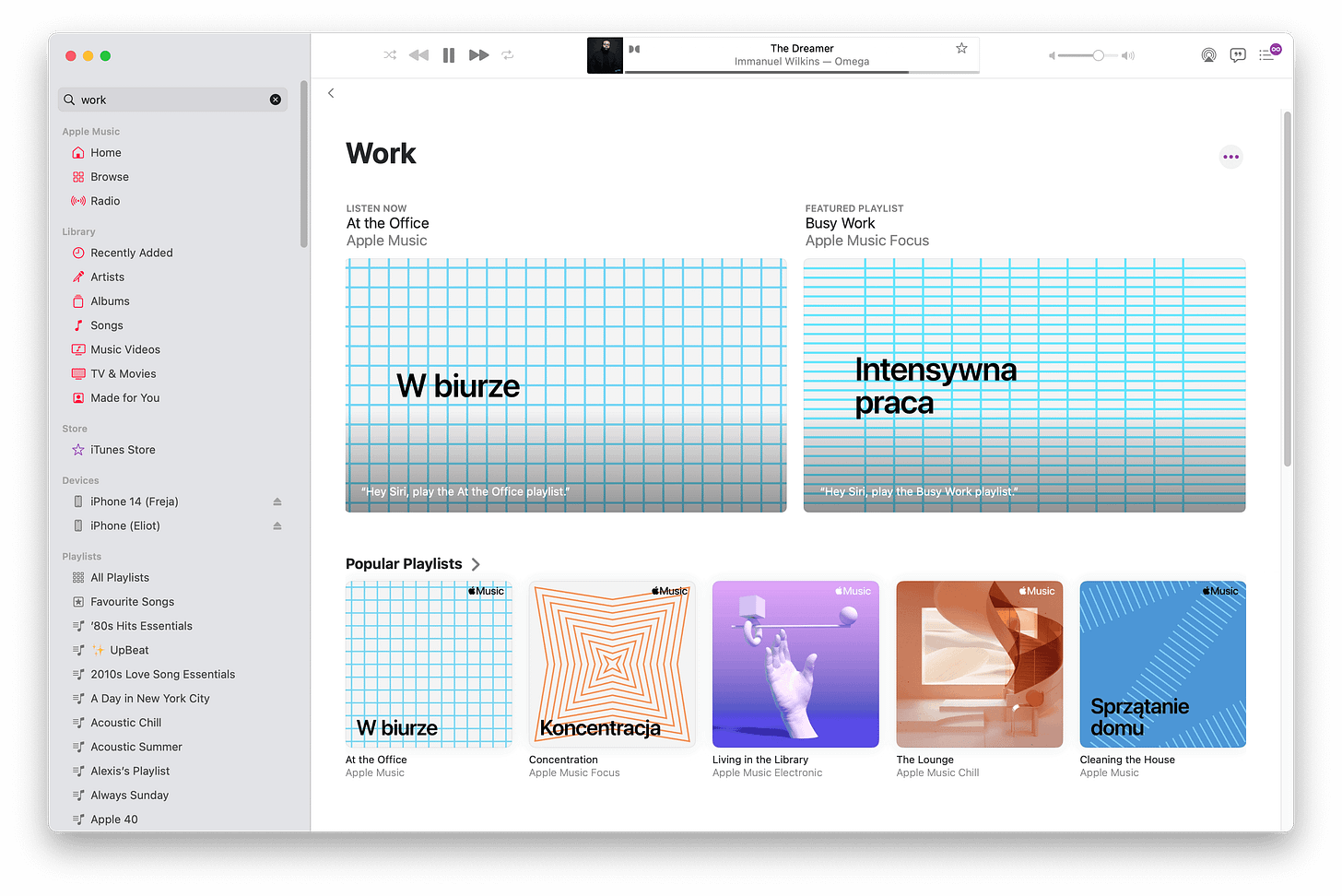Screen dimensions: 1342x896
Task: Skip to the next track
Action: [x=478, y=55]
